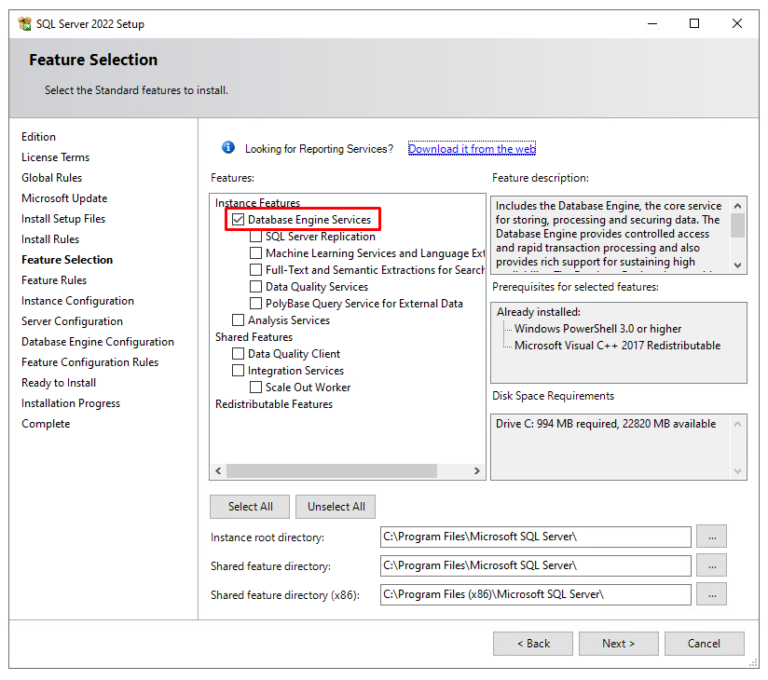Select the Data Quality Services checkbox
The image size is (768, 680).
point(256,286)
